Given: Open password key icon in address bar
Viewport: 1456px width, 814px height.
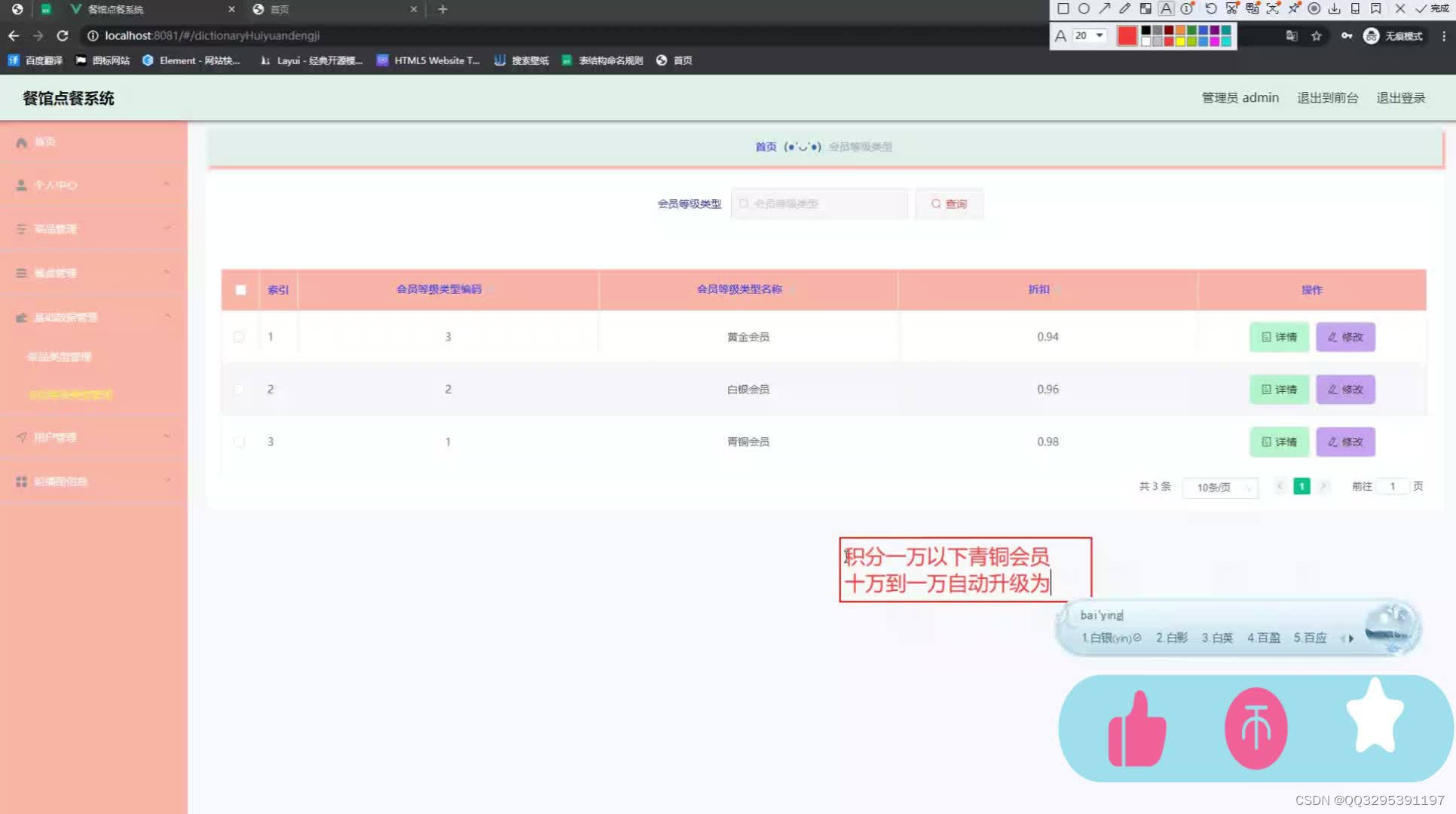Looking at the screenshot, I should click(x=1346, y=35).
